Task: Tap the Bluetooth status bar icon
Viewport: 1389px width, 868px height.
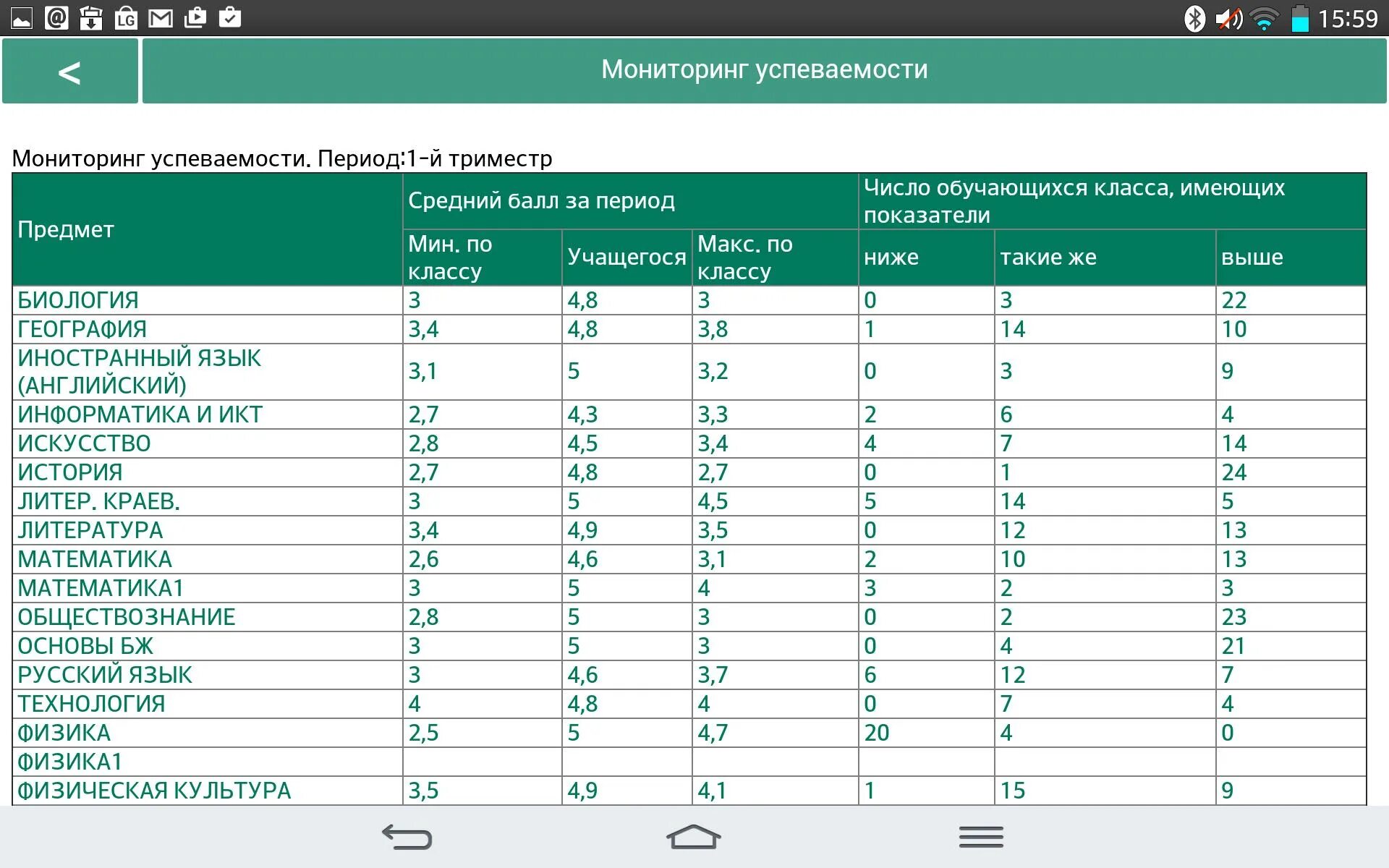Action: pos(1194,19)
